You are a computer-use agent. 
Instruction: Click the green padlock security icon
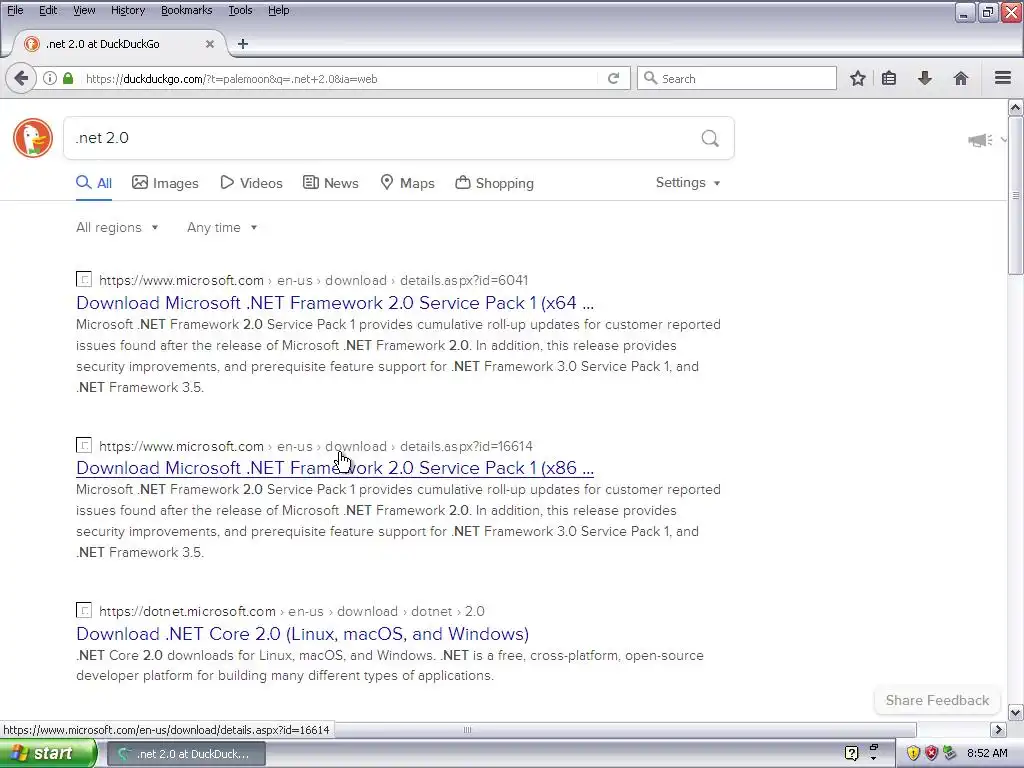pyautogui.click(x=68, y=78)
